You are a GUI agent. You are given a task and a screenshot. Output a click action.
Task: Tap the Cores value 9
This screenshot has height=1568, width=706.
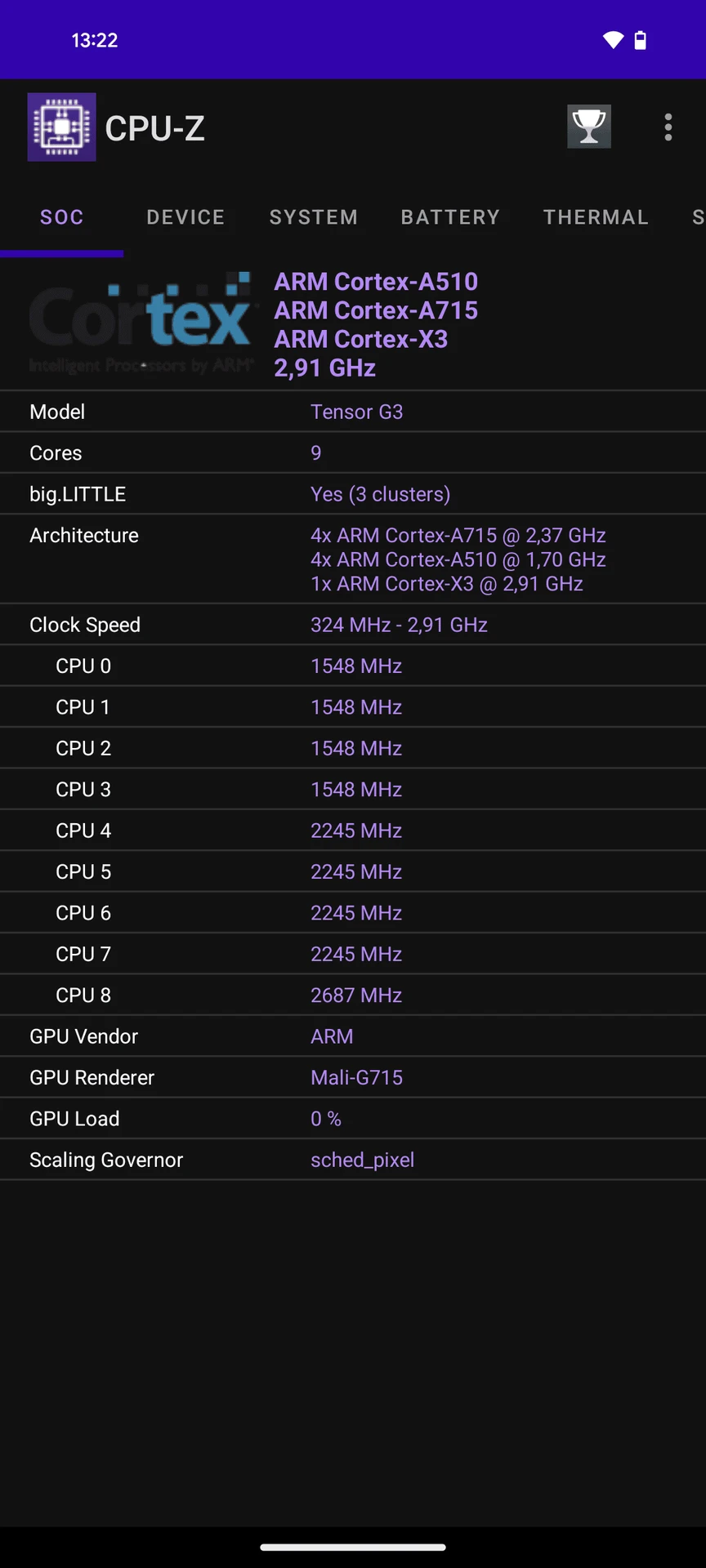[316, 453]
